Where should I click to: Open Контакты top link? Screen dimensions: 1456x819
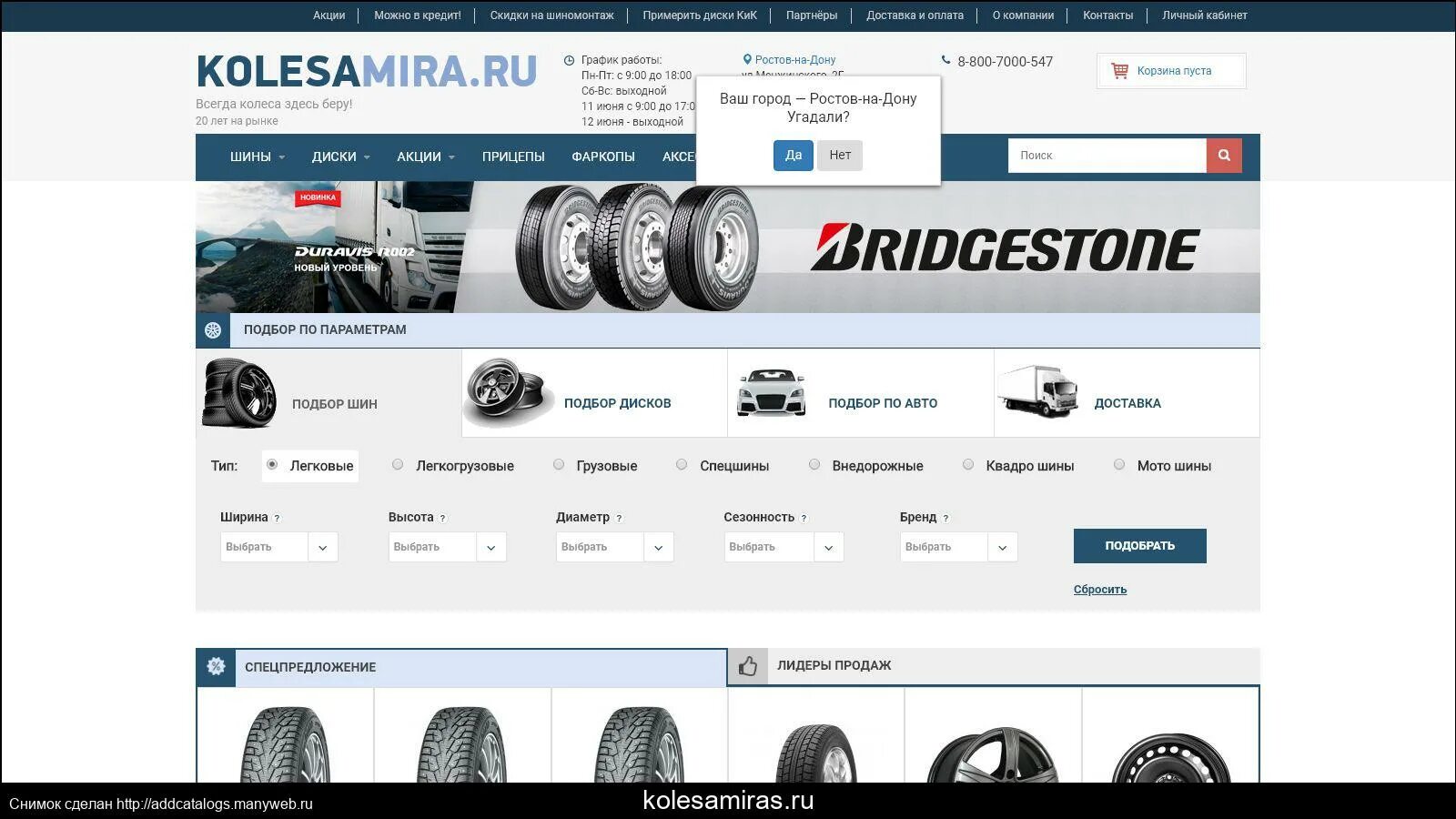(x=1108, y=15)
